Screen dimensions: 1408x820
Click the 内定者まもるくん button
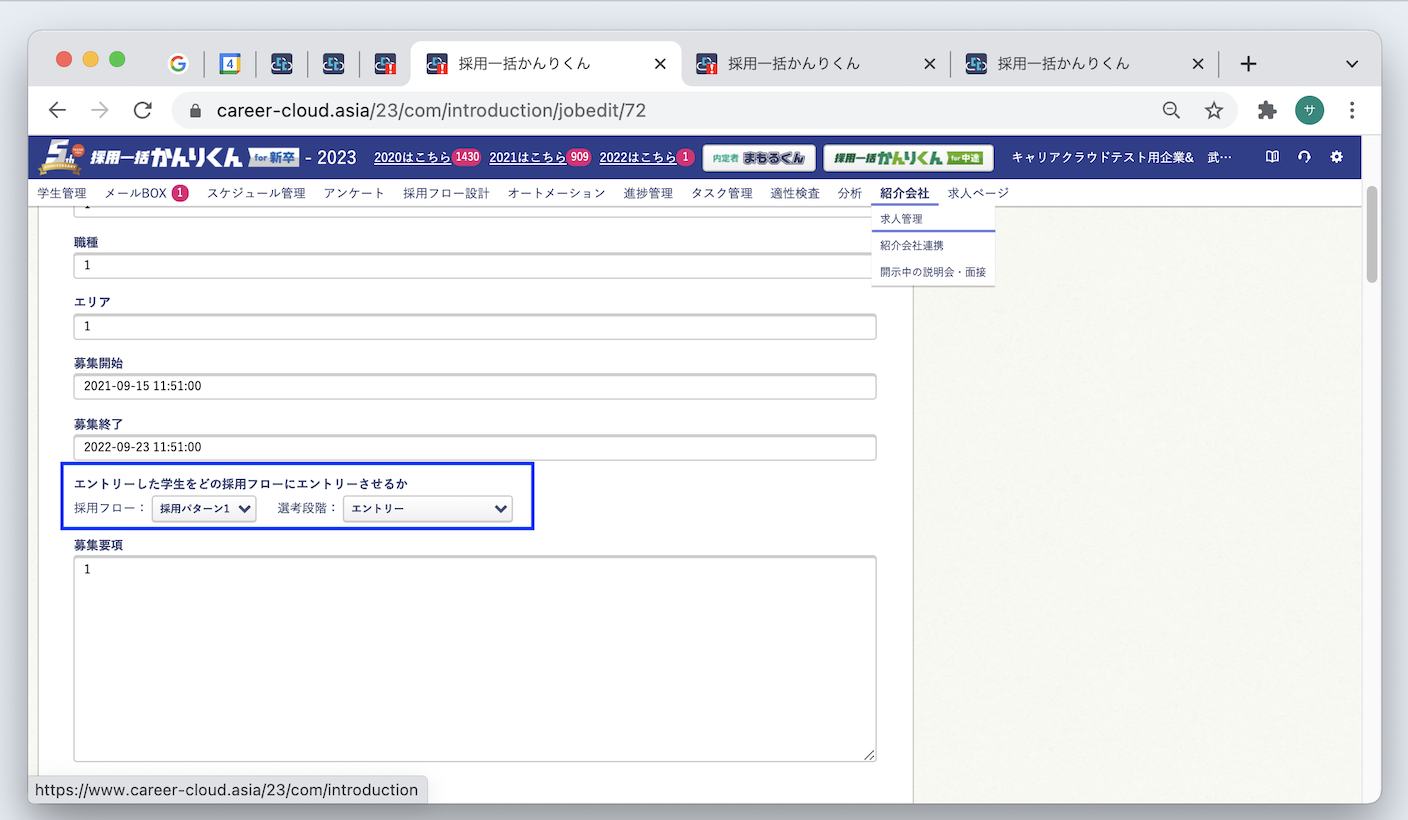pyautogui.click(x=759, y=157)
